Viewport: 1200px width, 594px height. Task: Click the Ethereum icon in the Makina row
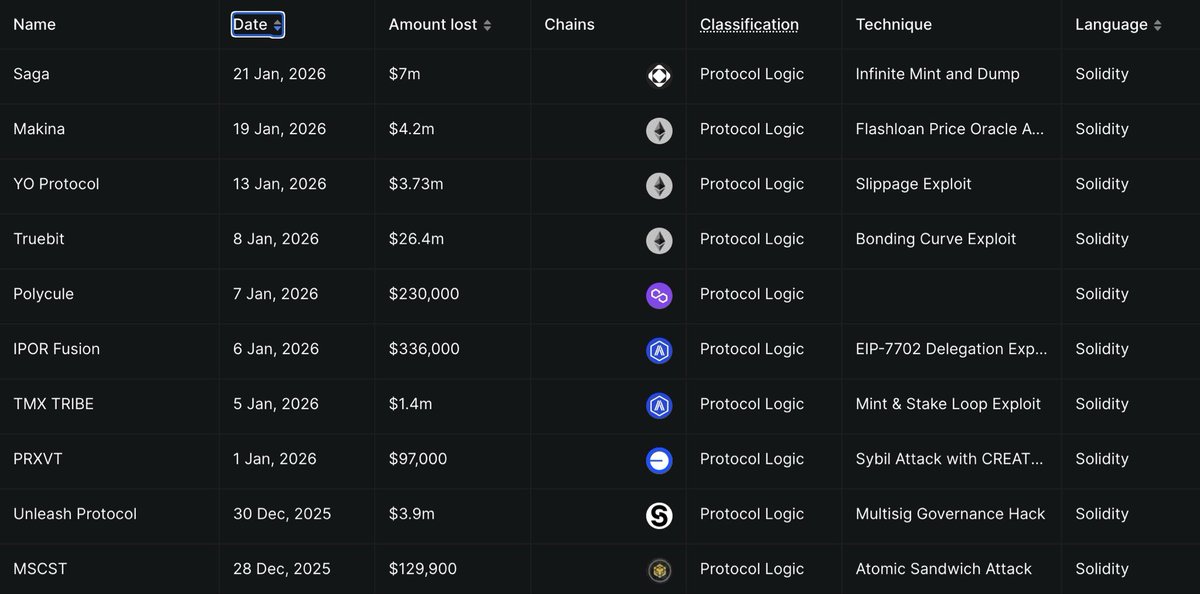pos(659,130)
